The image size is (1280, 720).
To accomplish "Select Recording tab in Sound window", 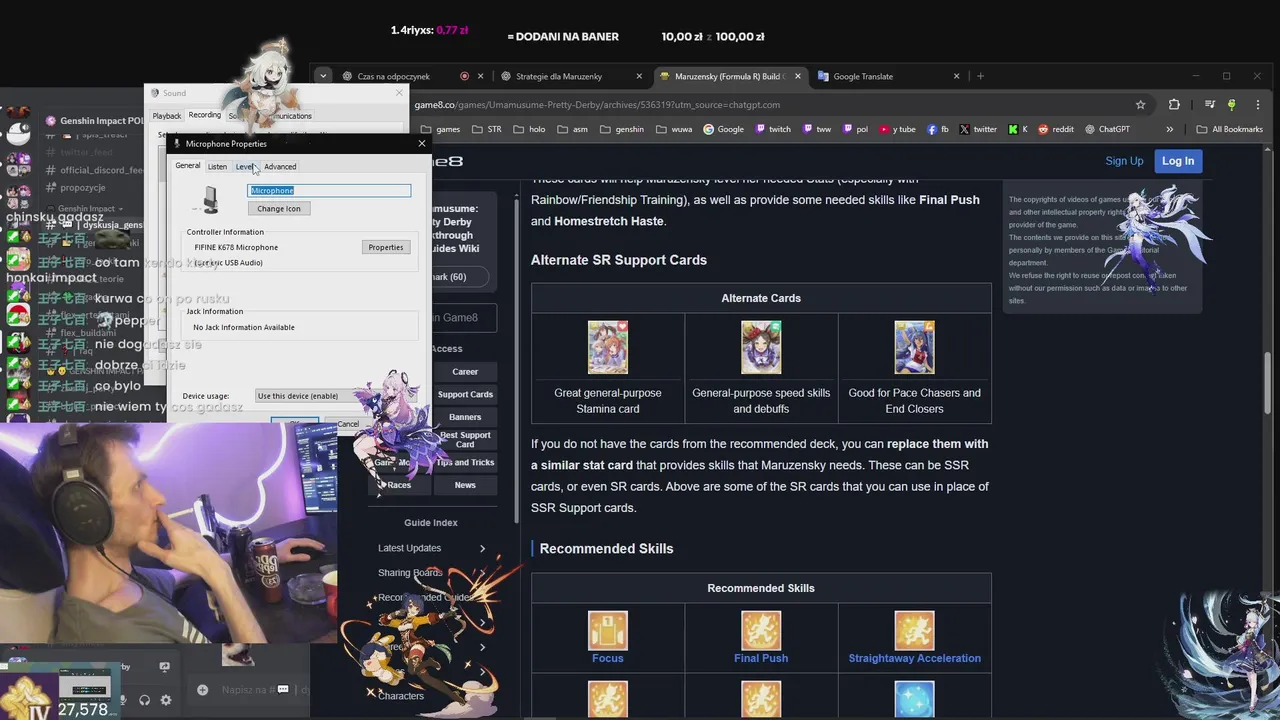I will (x=204, y=115).
